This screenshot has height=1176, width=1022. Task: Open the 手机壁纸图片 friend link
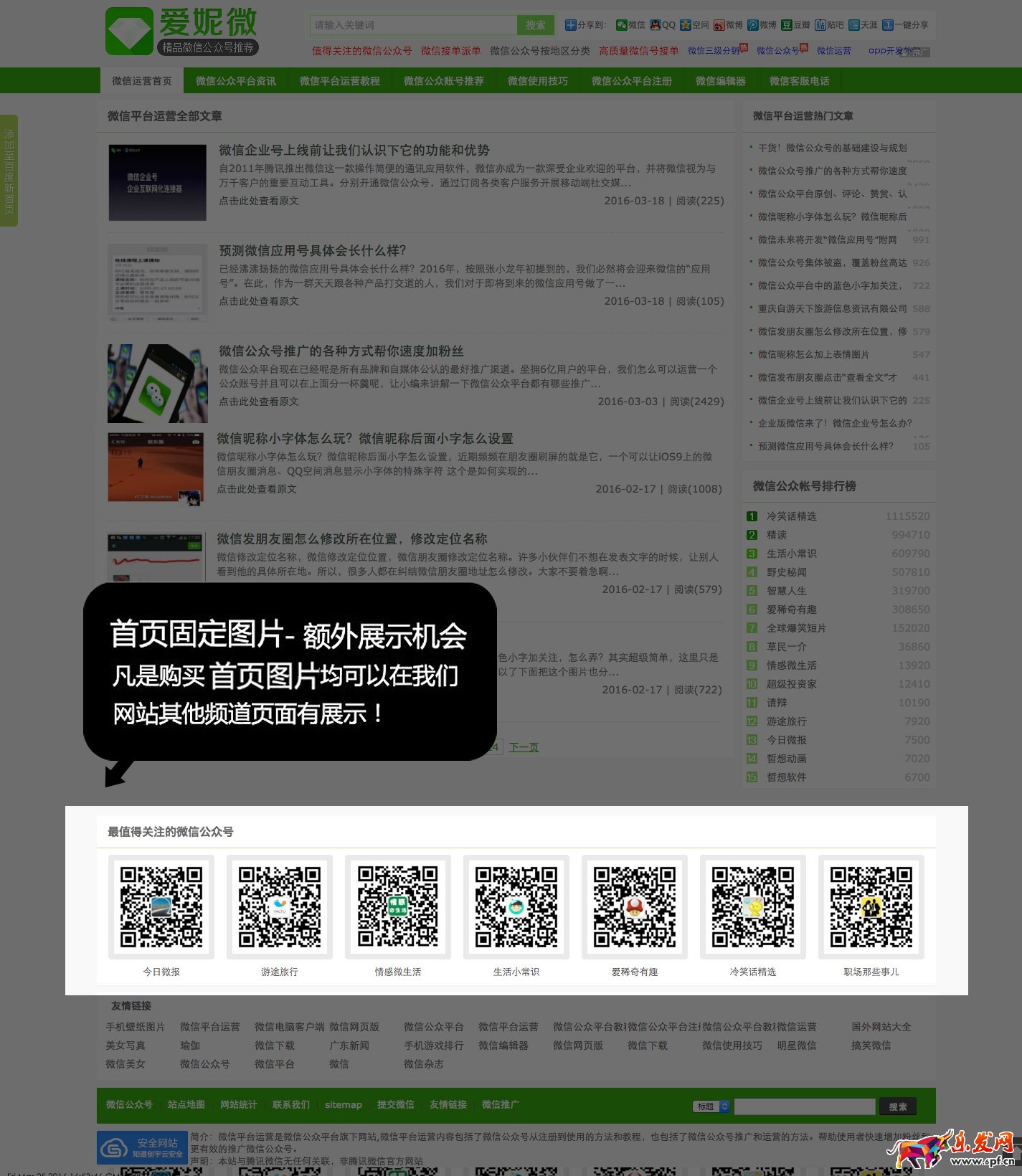[x=136, y=1027]
